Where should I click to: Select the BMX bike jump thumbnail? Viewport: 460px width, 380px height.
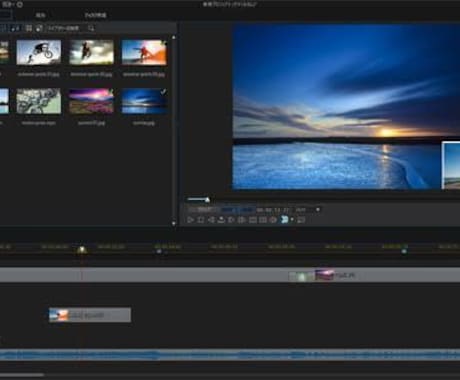coord(39,52)
